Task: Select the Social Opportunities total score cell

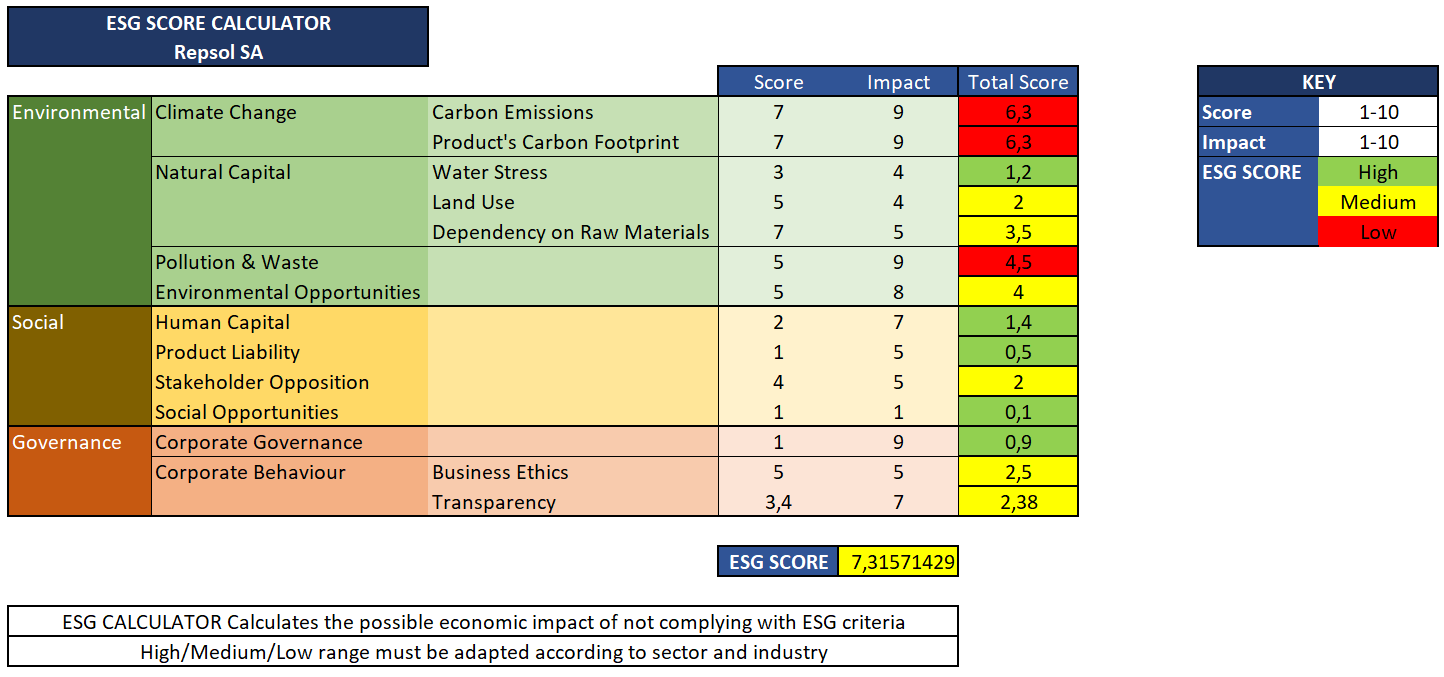Action: [x=1017, y=412]
